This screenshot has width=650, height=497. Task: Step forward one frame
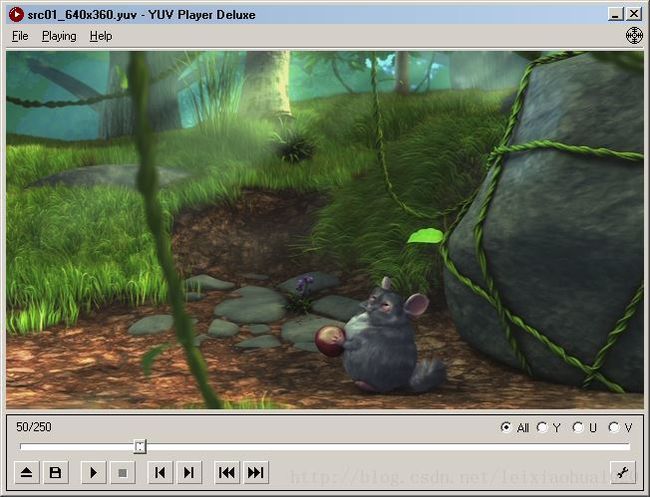click(x=189, y=472)
